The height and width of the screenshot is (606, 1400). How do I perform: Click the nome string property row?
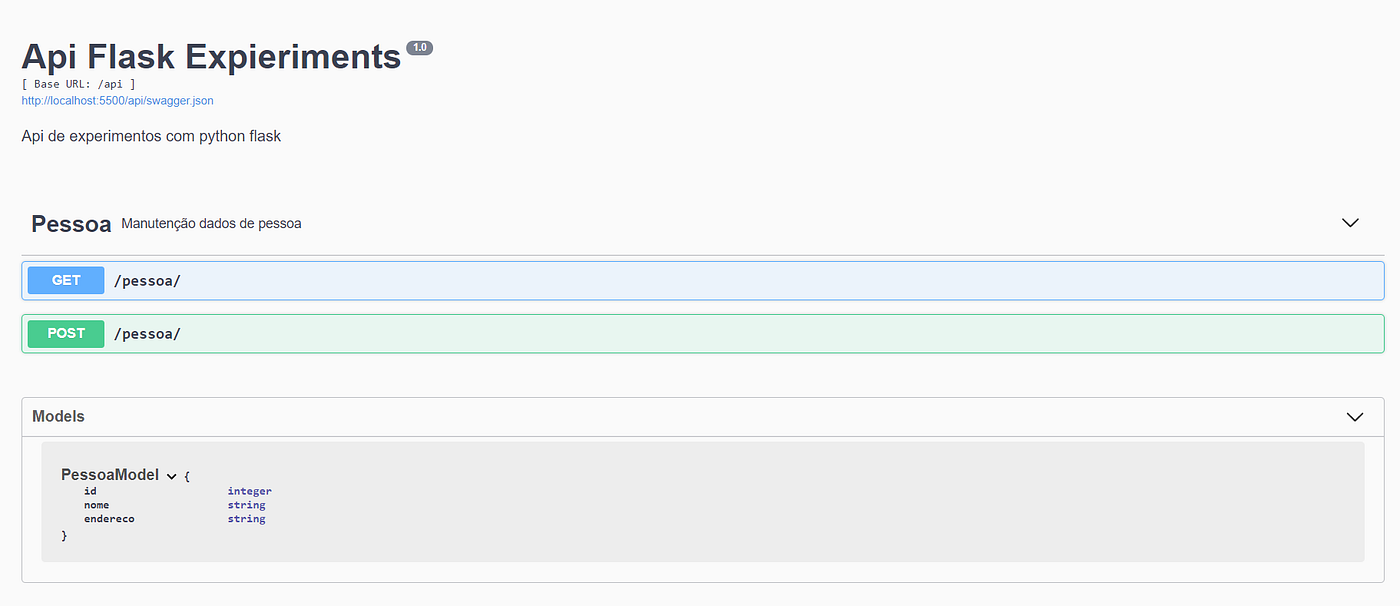(x=170, y=504)
